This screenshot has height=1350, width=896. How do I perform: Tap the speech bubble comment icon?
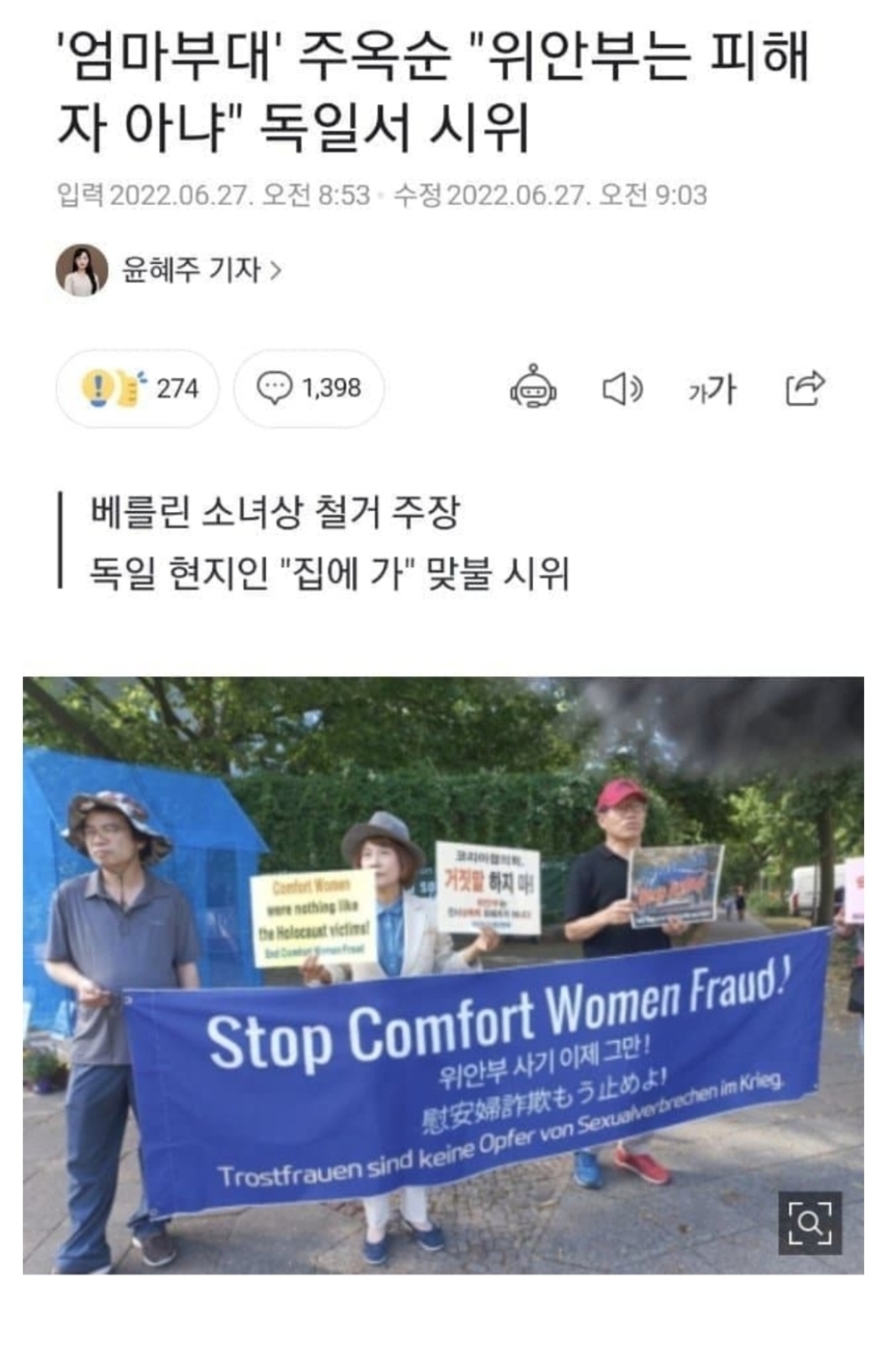pyautogui.click(x=274, y=388)
